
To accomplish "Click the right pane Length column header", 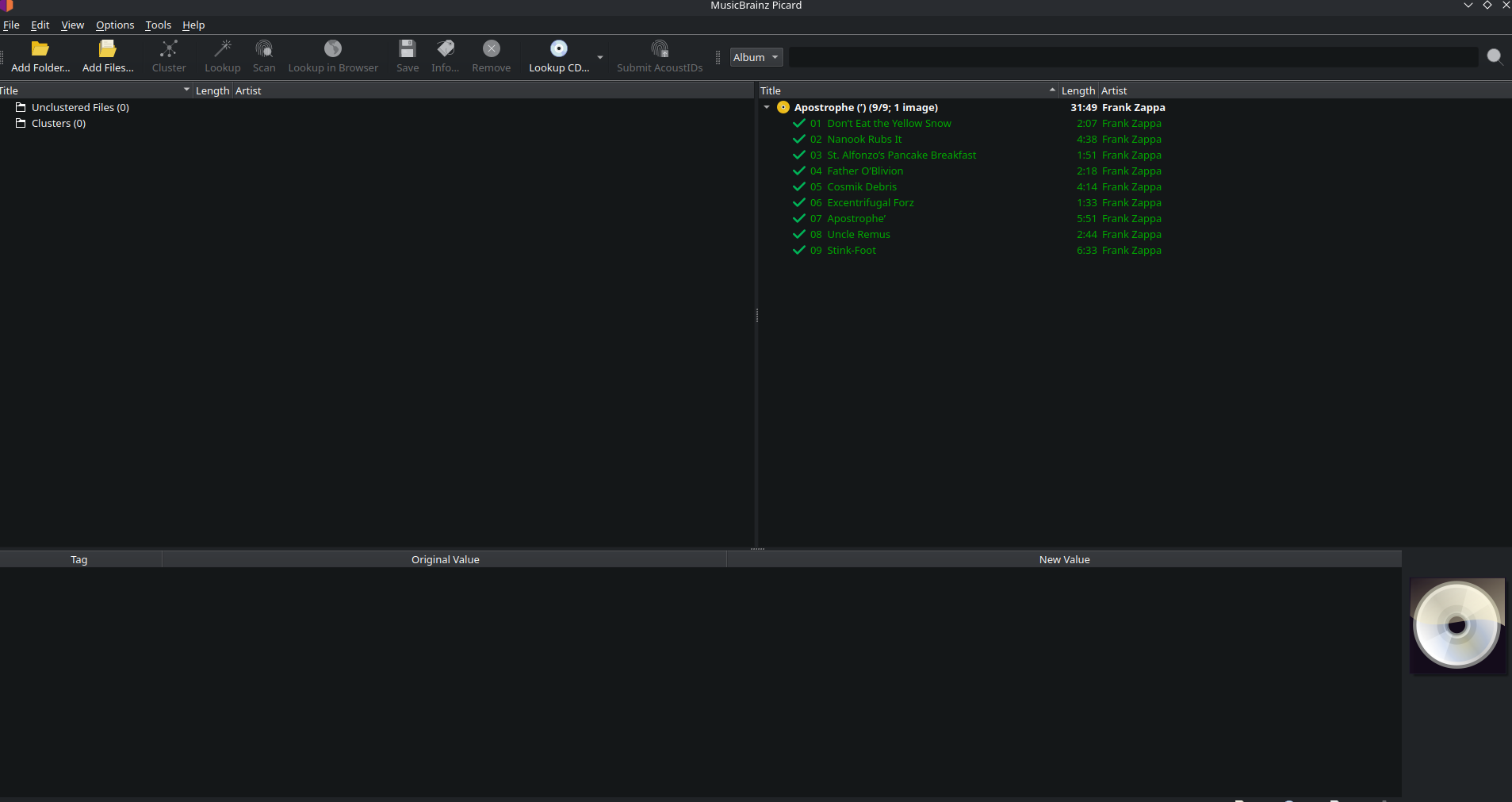I will pos(1078,90).
